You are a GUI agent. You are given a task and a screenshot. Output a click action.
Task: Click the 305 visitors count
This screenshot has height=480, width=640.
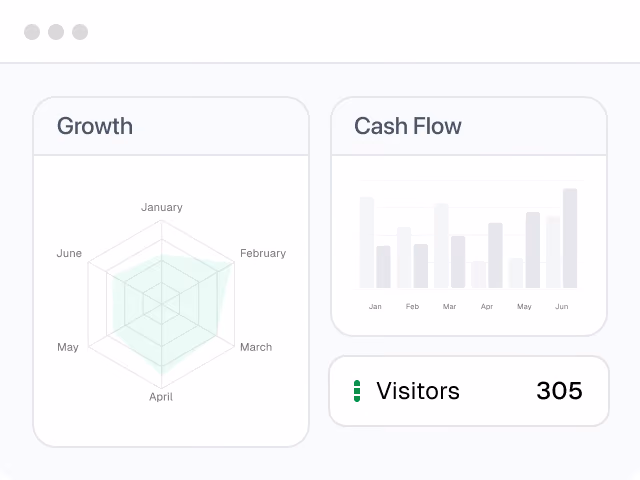(x=559, y=391)
